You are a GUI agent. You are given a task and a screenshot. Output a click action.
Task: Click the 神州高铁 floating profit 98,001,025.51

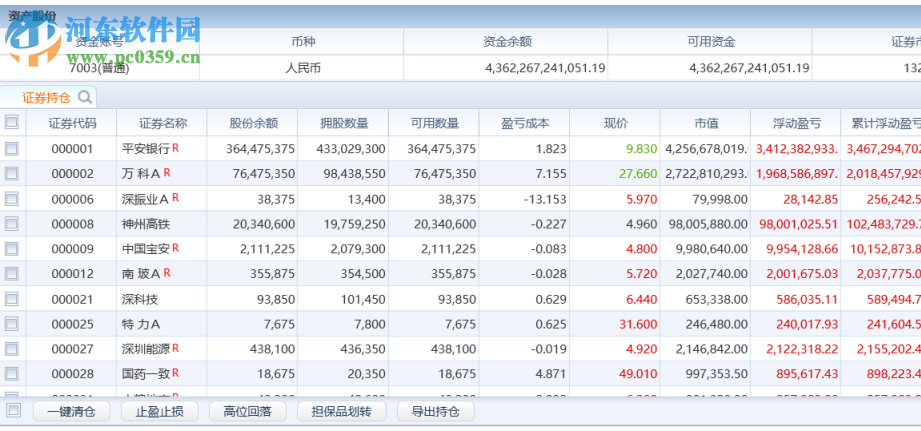tap(798, 224)
